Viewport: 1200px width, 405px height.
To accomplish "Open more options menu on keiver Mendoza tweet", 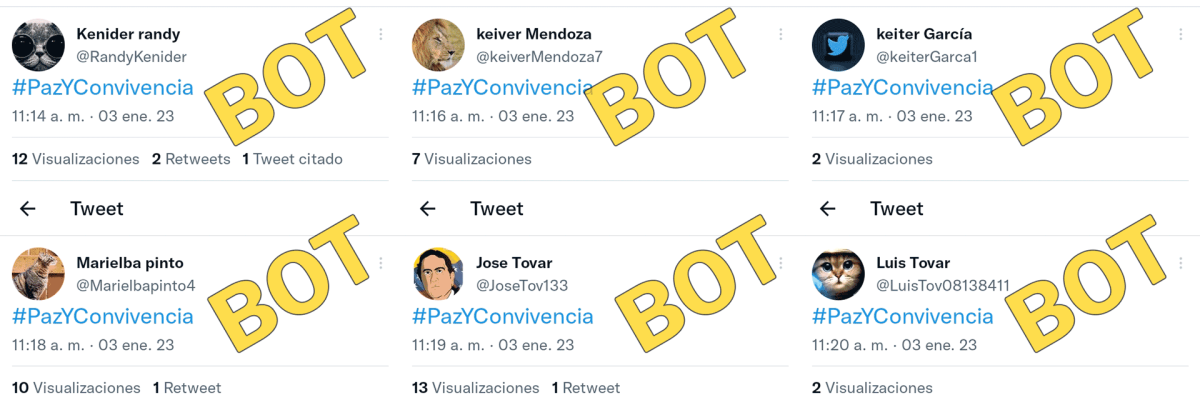I will pos(781,34).
